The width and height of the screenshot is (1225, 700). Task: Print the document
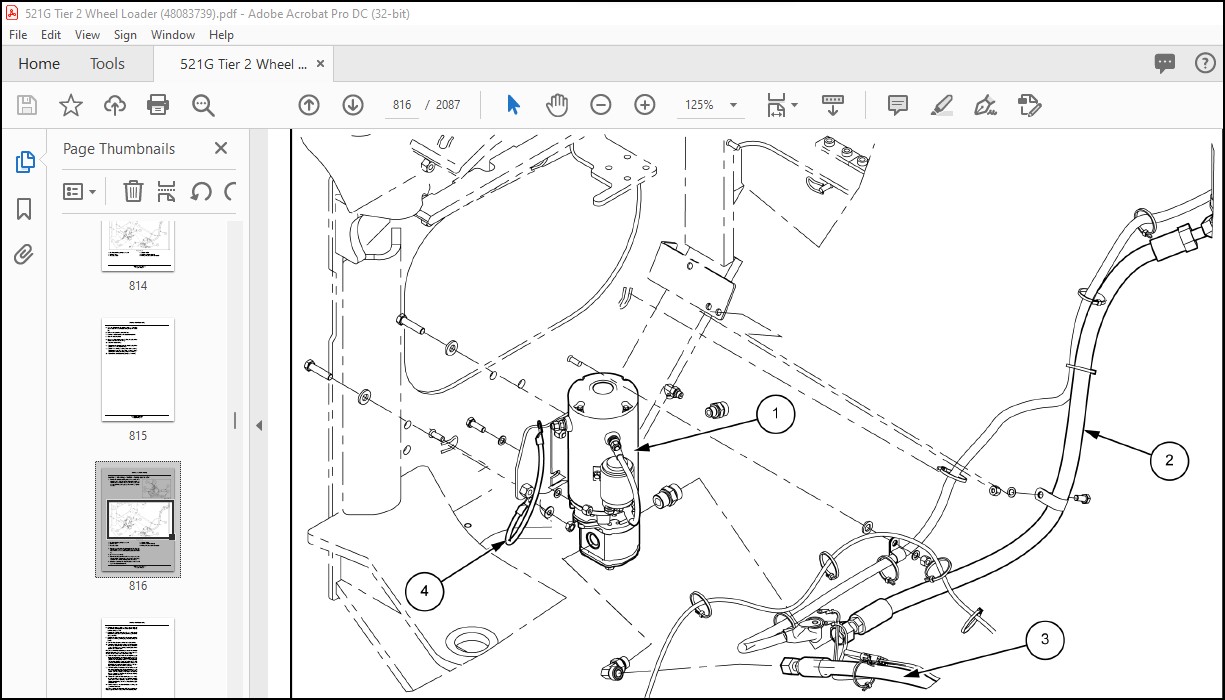point(158,105)
